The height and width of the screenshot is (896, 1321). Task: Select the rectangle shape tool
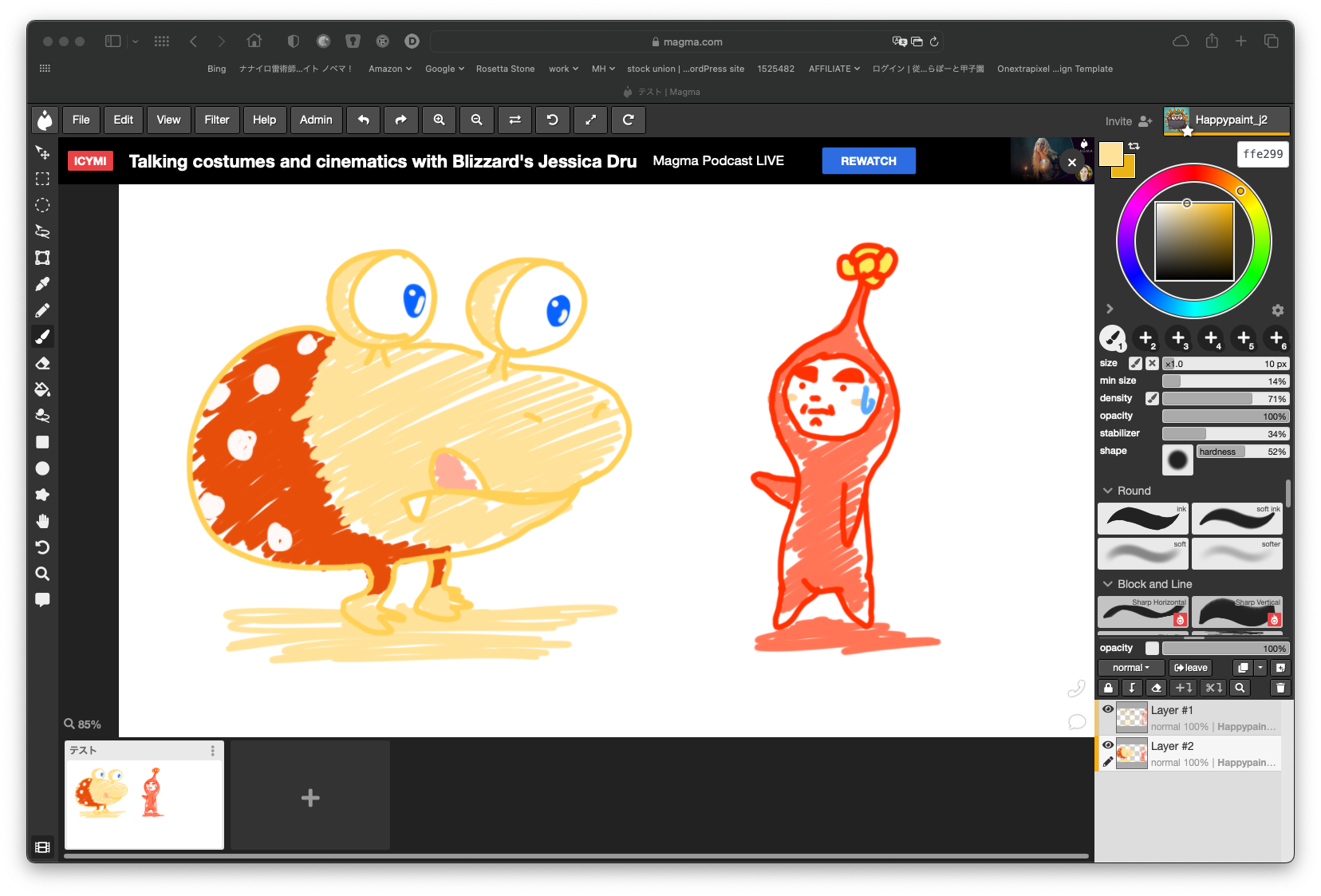pos(42,442)
